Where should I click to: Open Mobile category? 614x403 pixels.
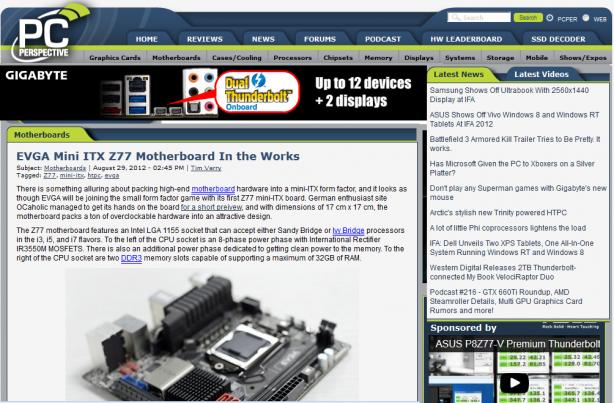(x=536, y=58)
